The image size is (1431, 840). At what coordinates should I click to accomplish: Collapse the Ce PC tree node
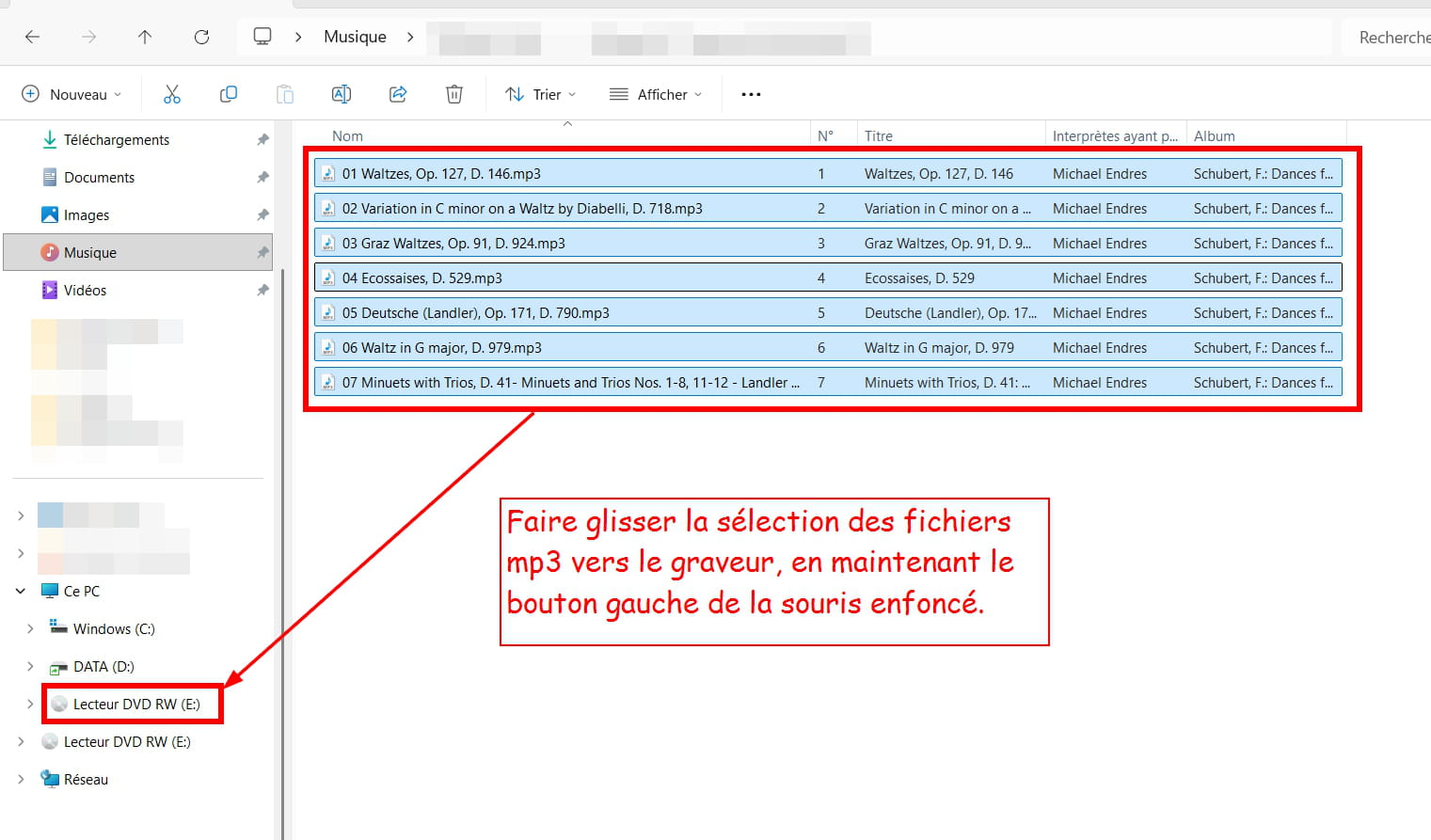coord(21,591)
